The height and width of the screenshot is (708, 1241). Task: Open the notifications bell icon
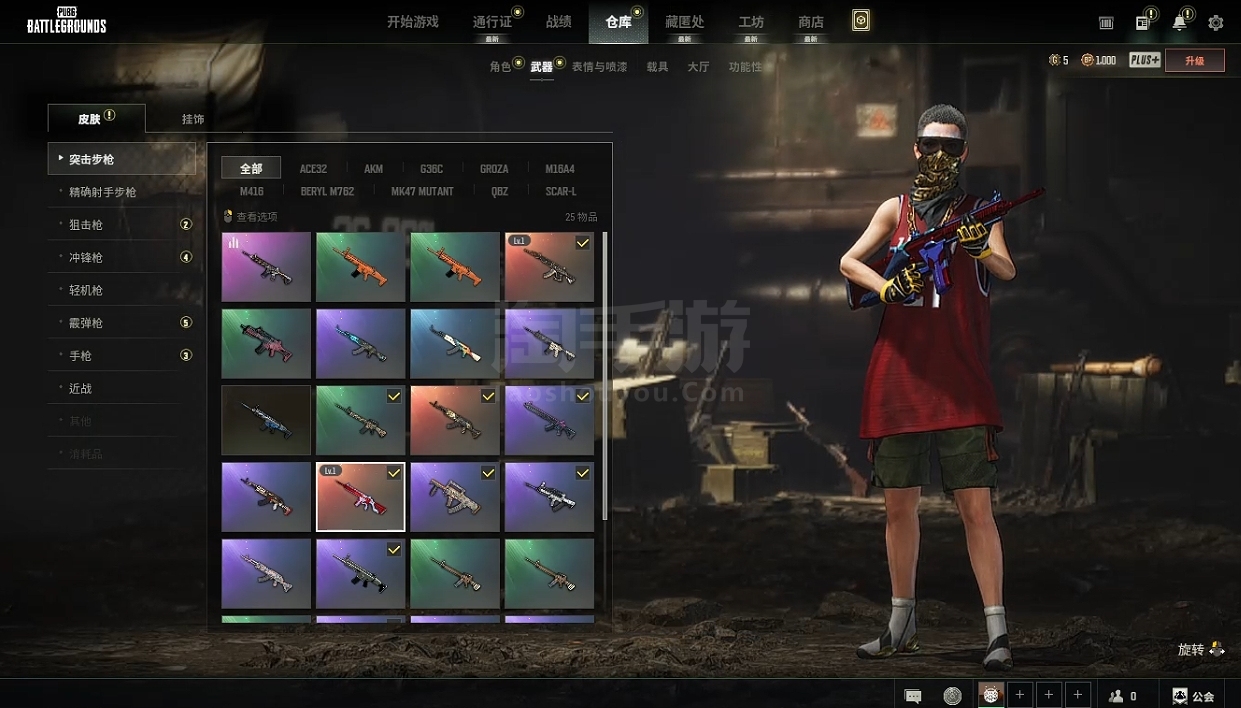(1179, 22)
